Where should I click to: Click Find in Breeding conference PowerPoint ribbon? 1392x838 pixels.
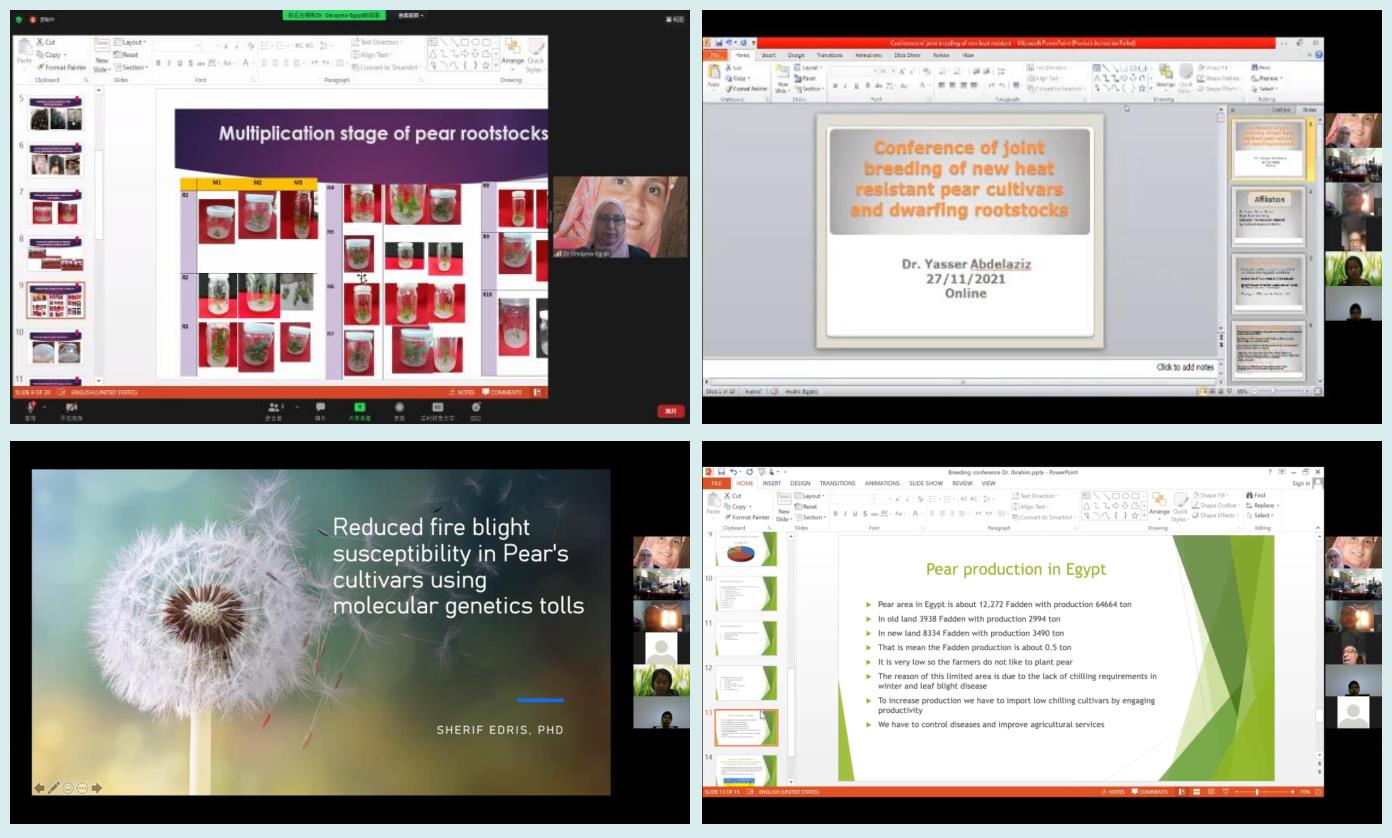pyautogui.click(x=1257, y=495)
